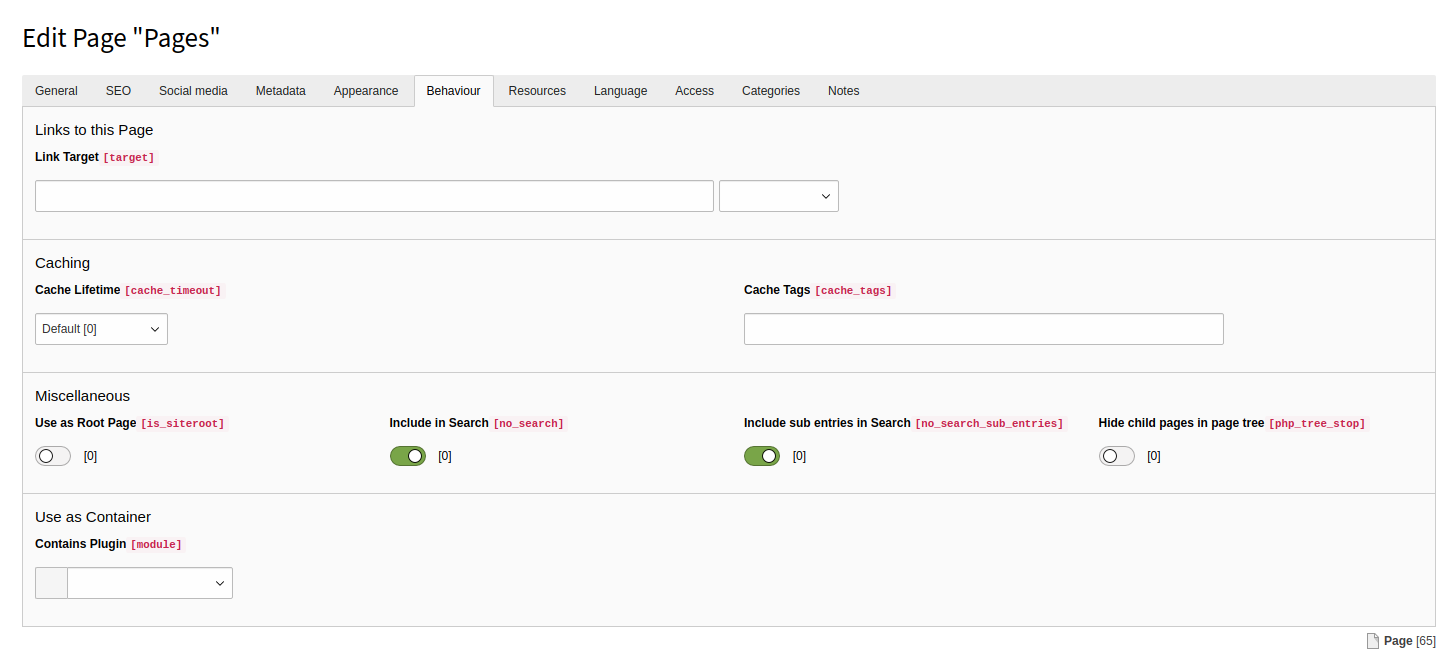This screenshot has height=657, width=1454.
Task: Open the Cache Lifetime dropdown
Action: (100, 328)
